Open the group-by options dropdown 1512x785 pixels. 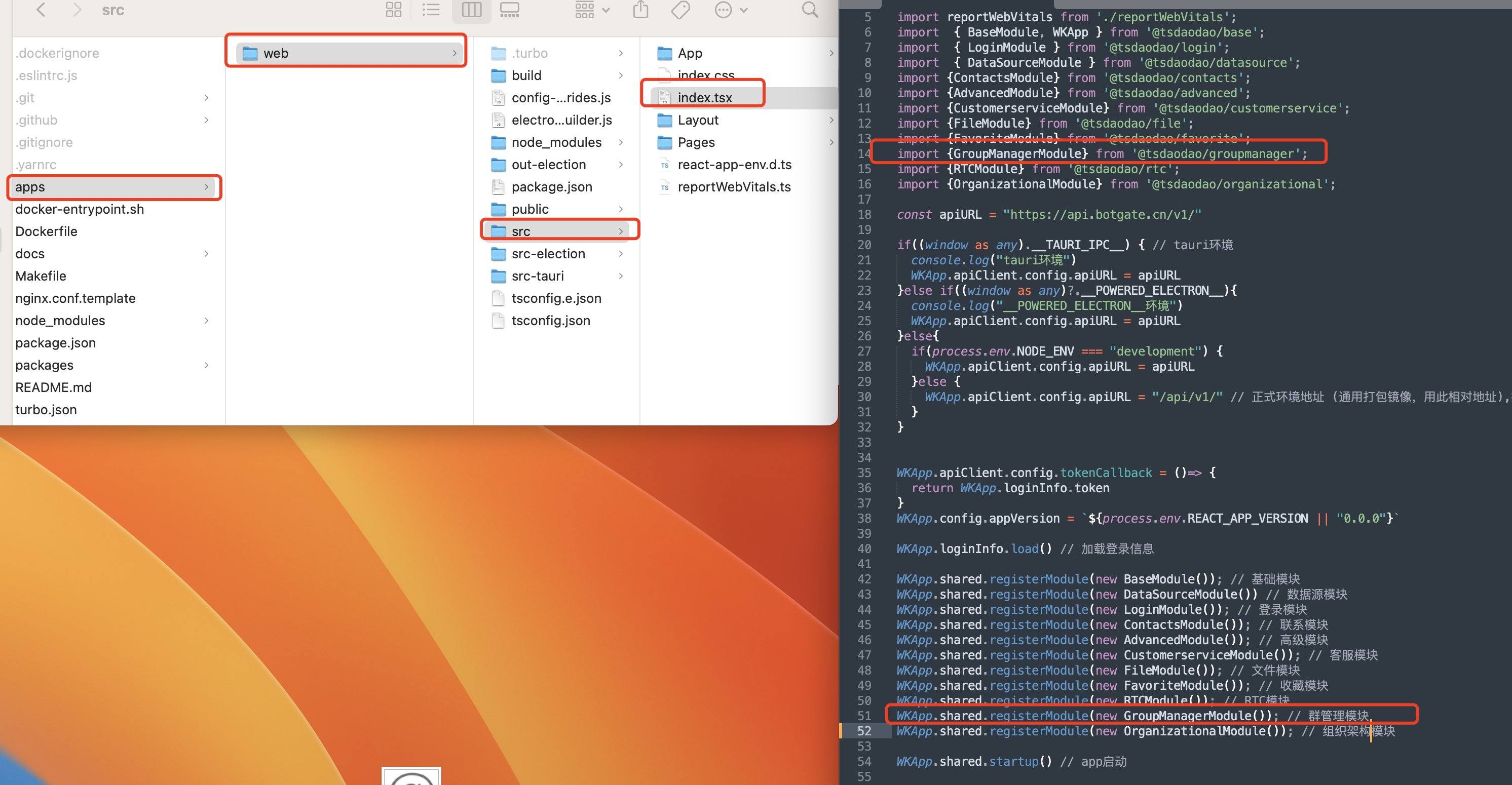[592, 10]
